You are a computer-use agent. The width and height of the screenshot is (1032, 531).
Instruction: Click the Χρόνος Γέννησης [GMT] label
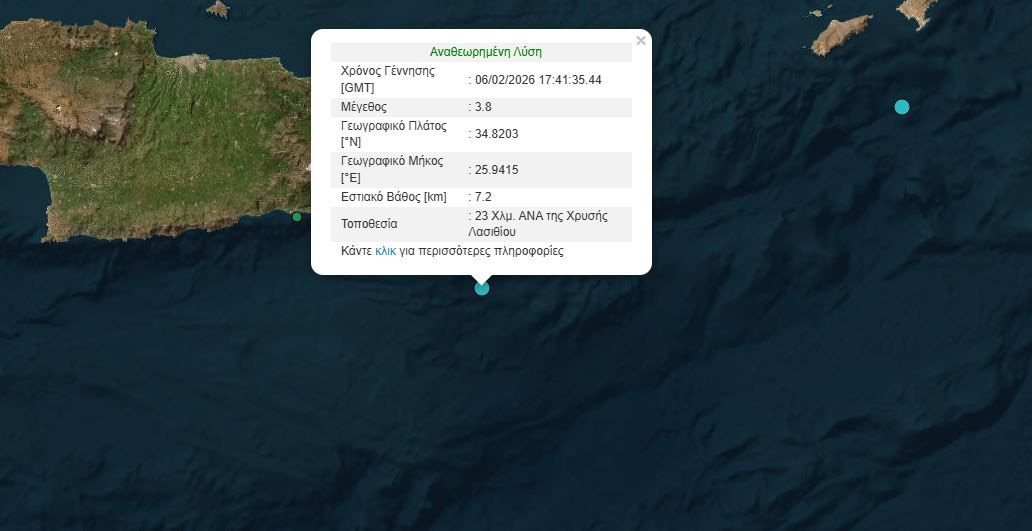coord(388,79)
